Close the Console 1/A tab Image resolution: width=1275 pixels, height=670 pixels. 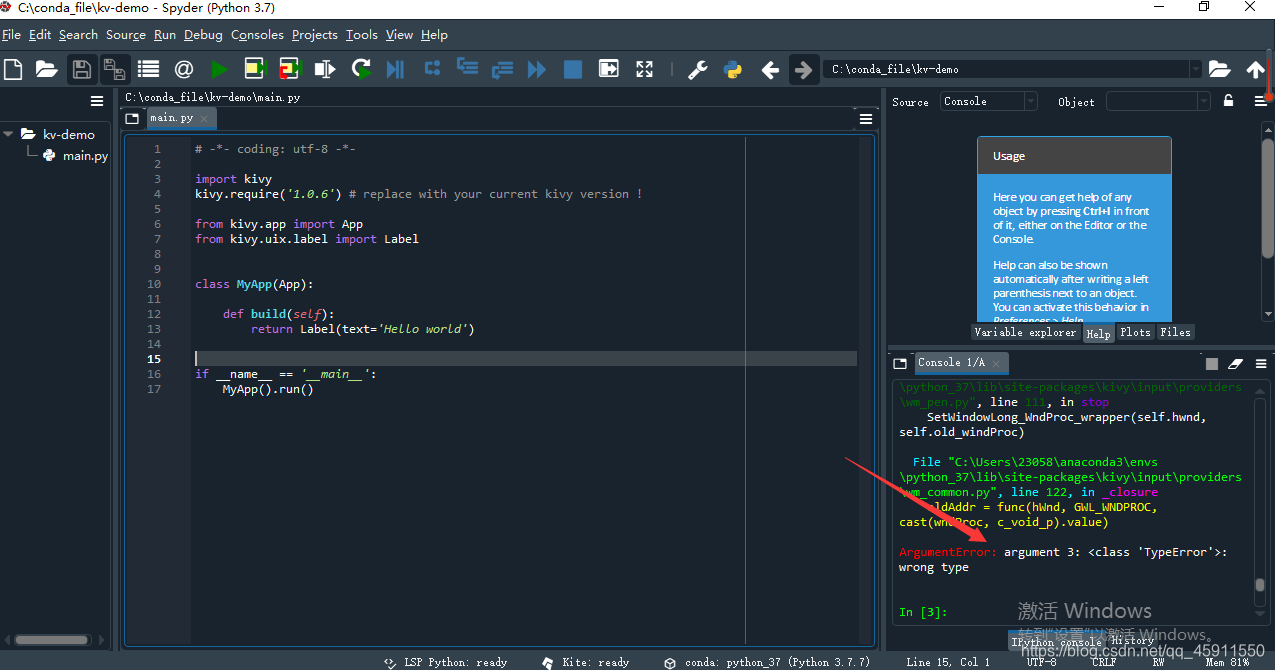pos(998,363)
